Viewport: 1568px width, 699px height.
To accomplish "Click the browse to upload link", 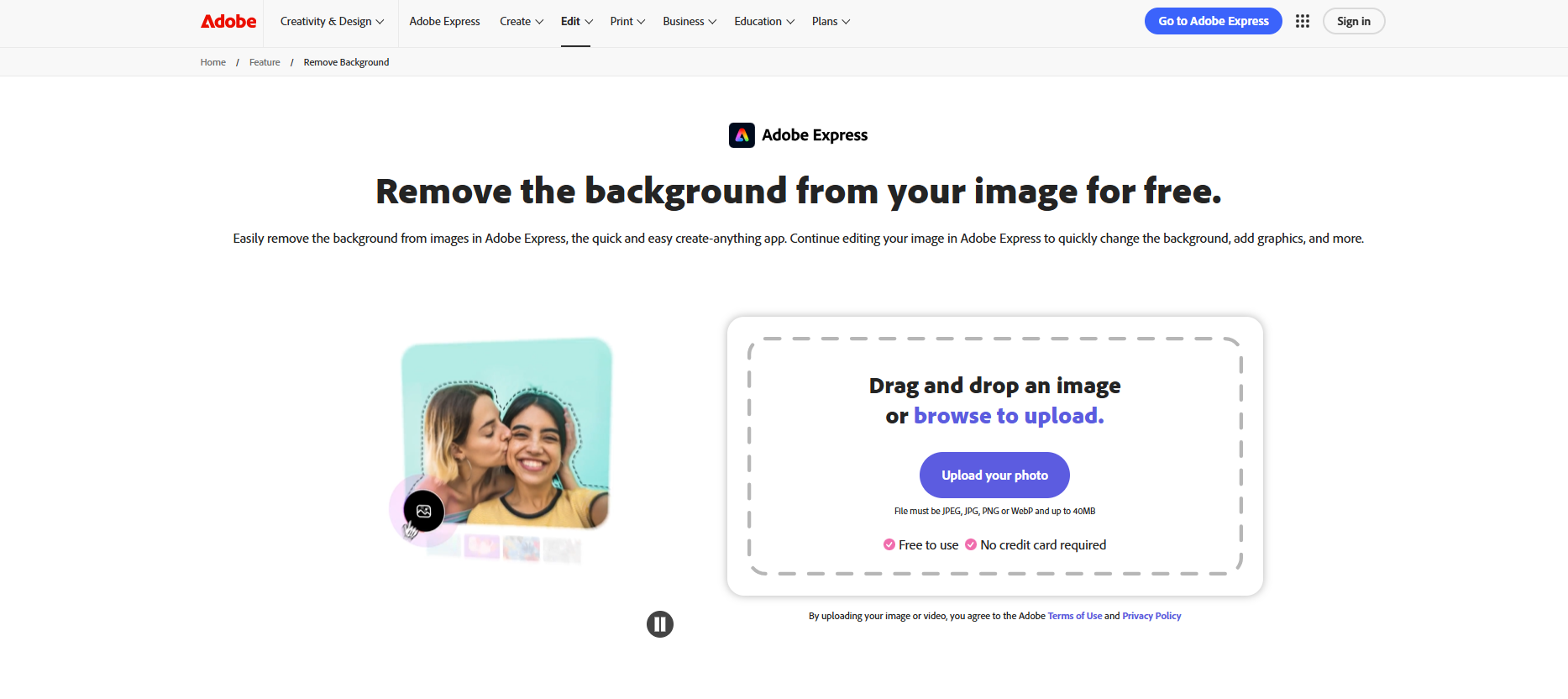I will click(x=1008, y=416).
